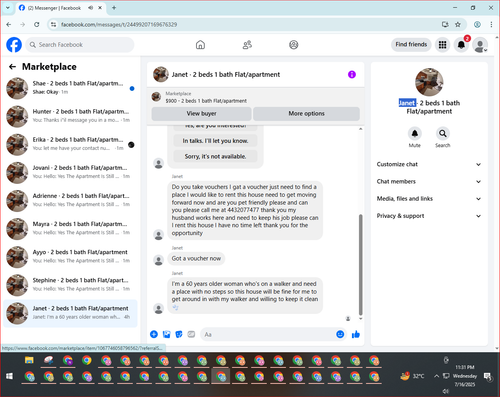Search within the conversation using the magnifier icon

[x=443, y=133]
